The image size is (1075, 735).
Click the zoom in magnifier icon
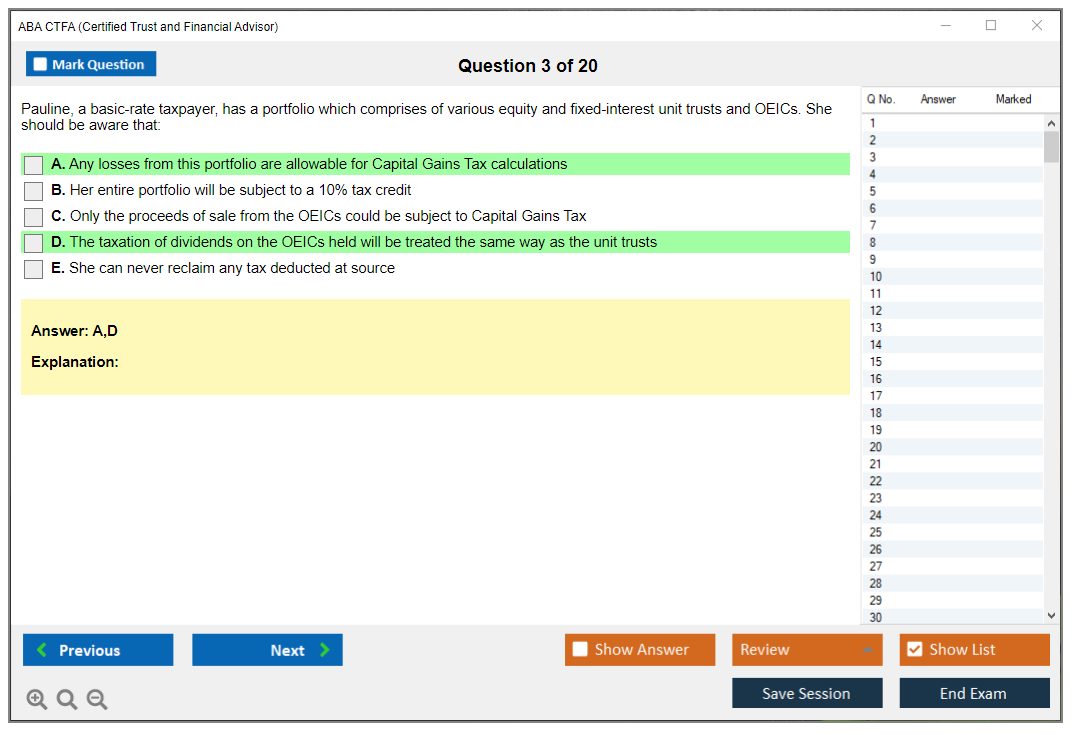pyautogui.click(x=37, y=700)
